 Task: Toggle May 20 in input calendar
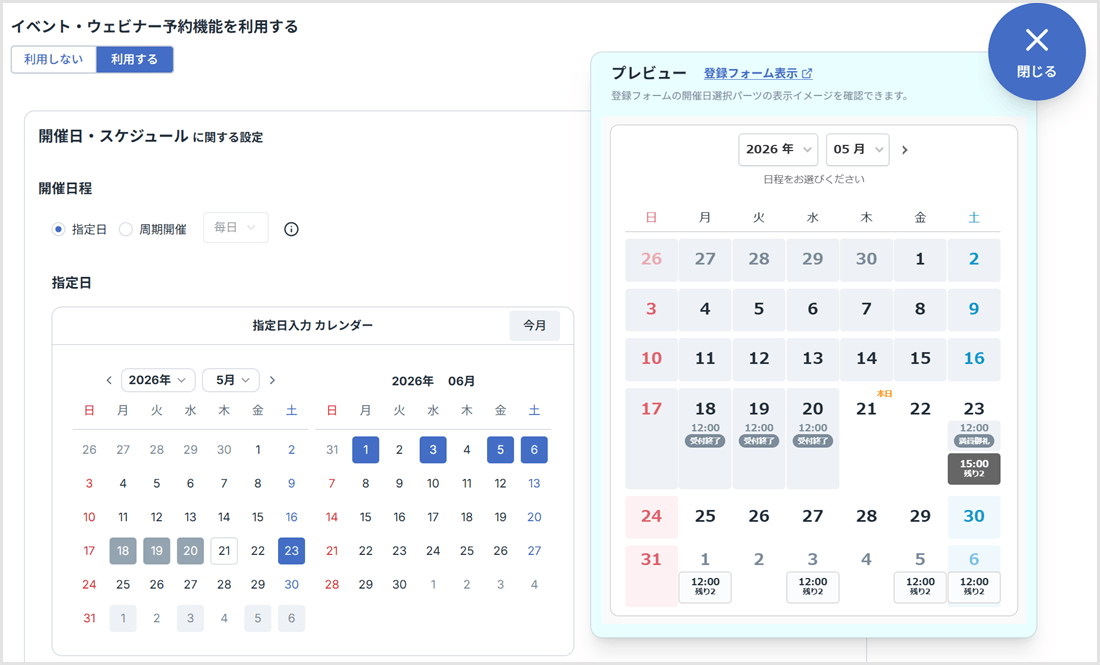pyautogui.click(x=190, y=551)
